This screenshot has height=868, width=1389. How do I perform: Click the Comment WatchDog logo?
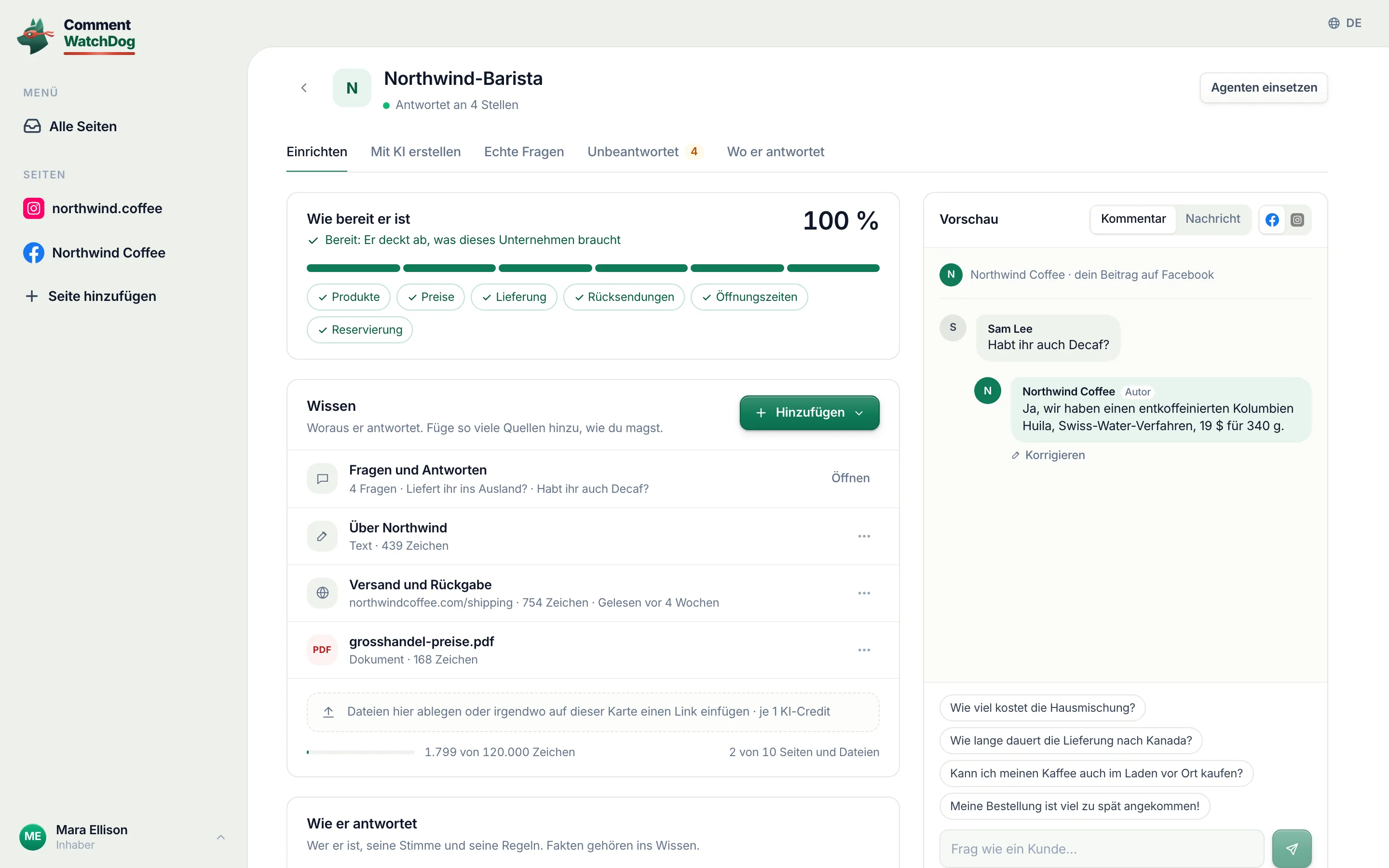click(x=76, y=36)
